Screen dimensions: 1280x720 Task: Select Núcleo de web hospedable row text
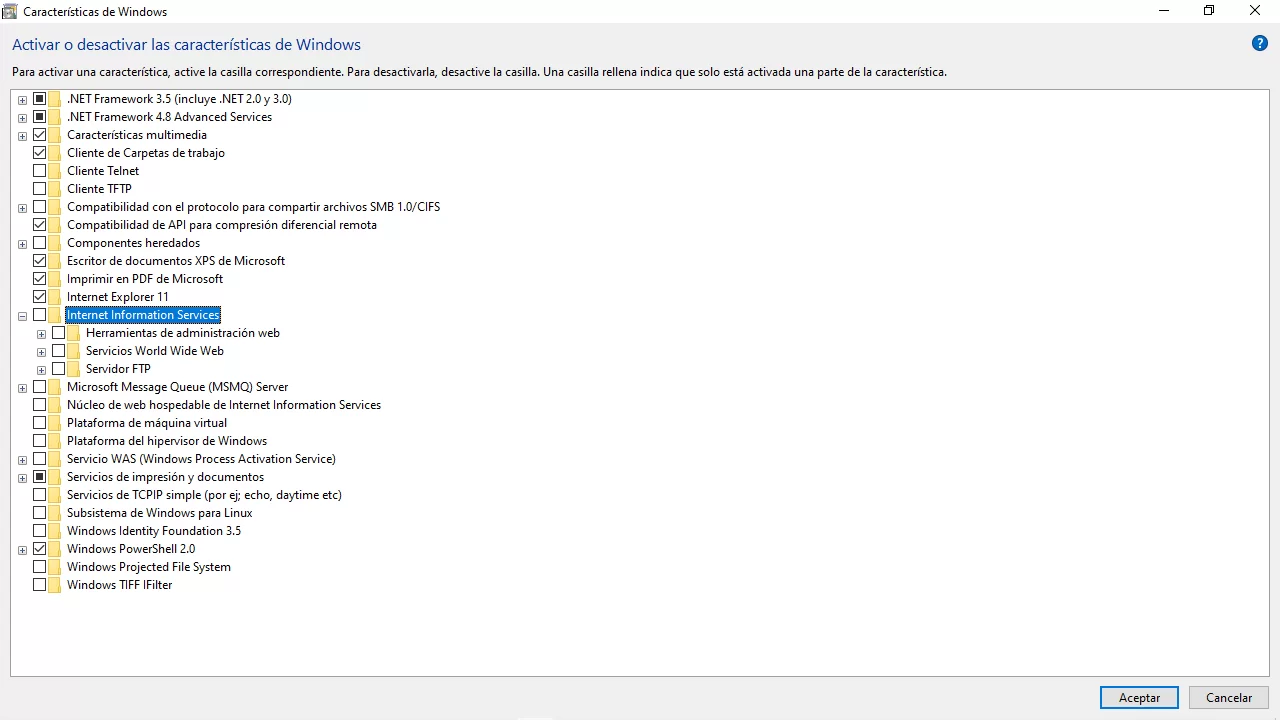[224, 405]
